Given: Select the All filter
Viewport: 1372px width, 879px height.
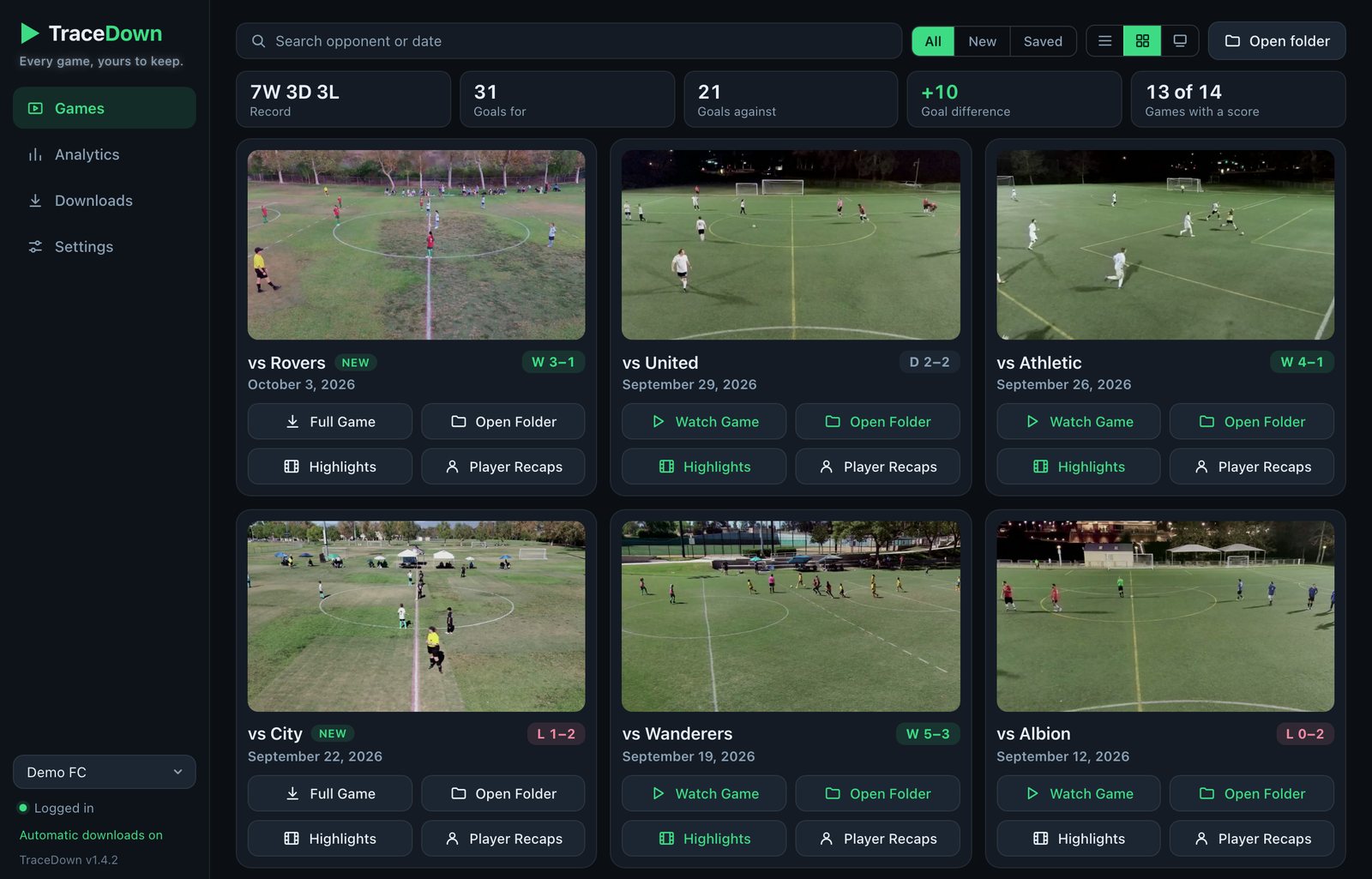Looking at the screenshot, I should pos(933,41).
